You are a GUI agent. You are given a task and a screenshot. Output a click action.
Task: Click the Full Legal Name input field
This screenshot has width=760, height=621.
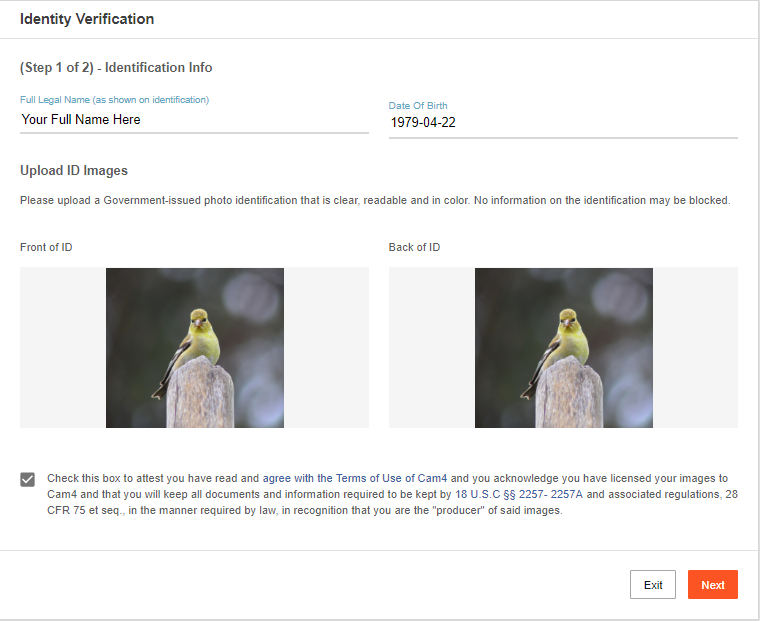[194, 120]
